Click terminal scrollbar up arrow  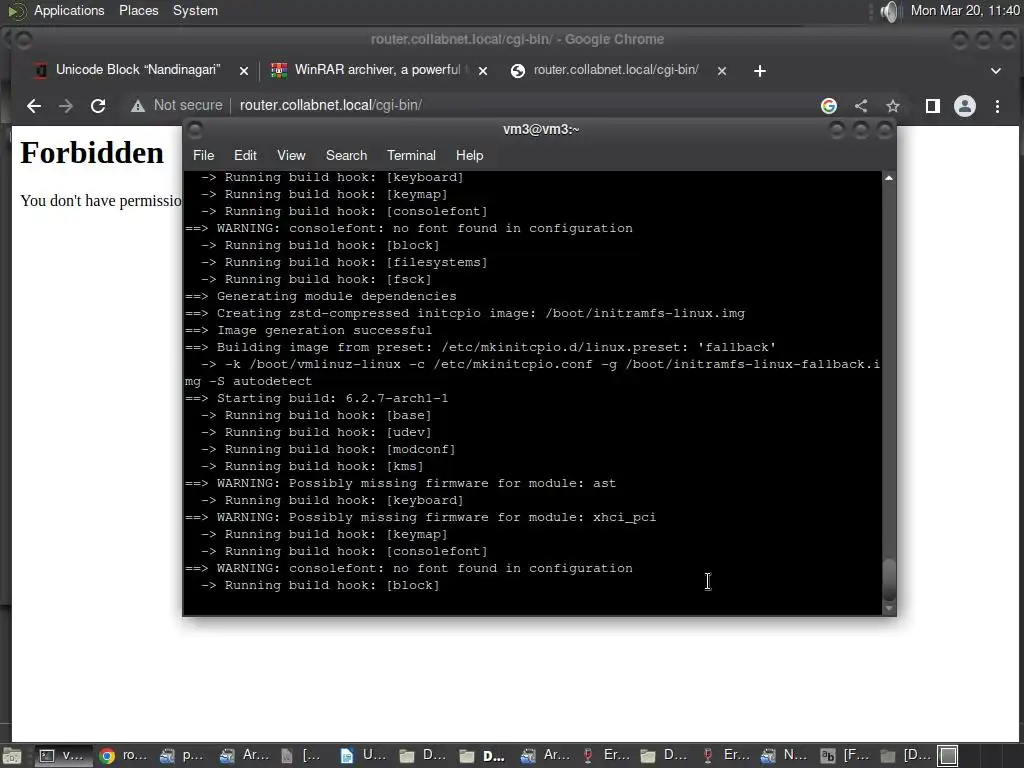[x=889, y=178]
